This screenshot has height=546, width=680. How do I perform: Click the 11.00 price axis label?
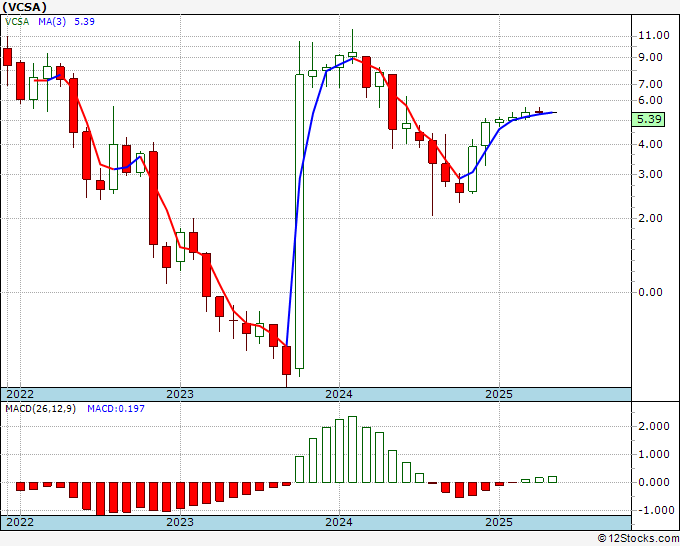pos(654,36)
